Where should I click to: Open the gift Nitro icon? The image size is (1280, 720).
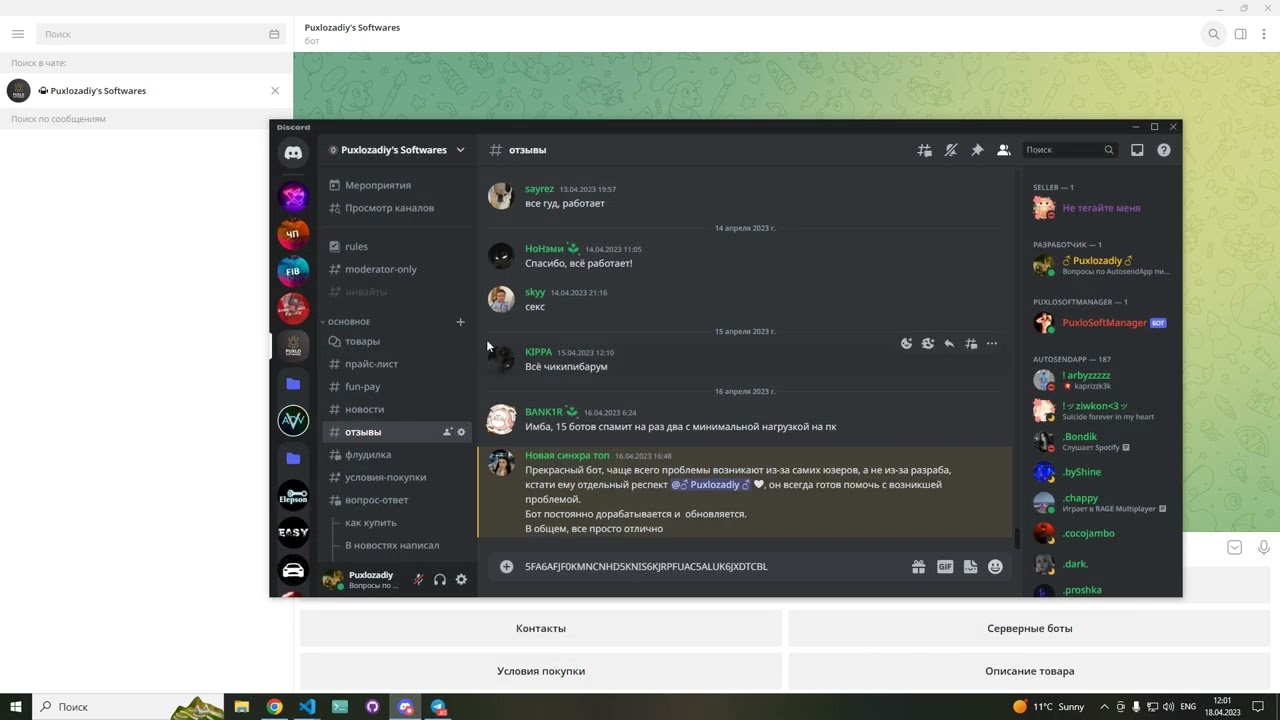[918, 567]
